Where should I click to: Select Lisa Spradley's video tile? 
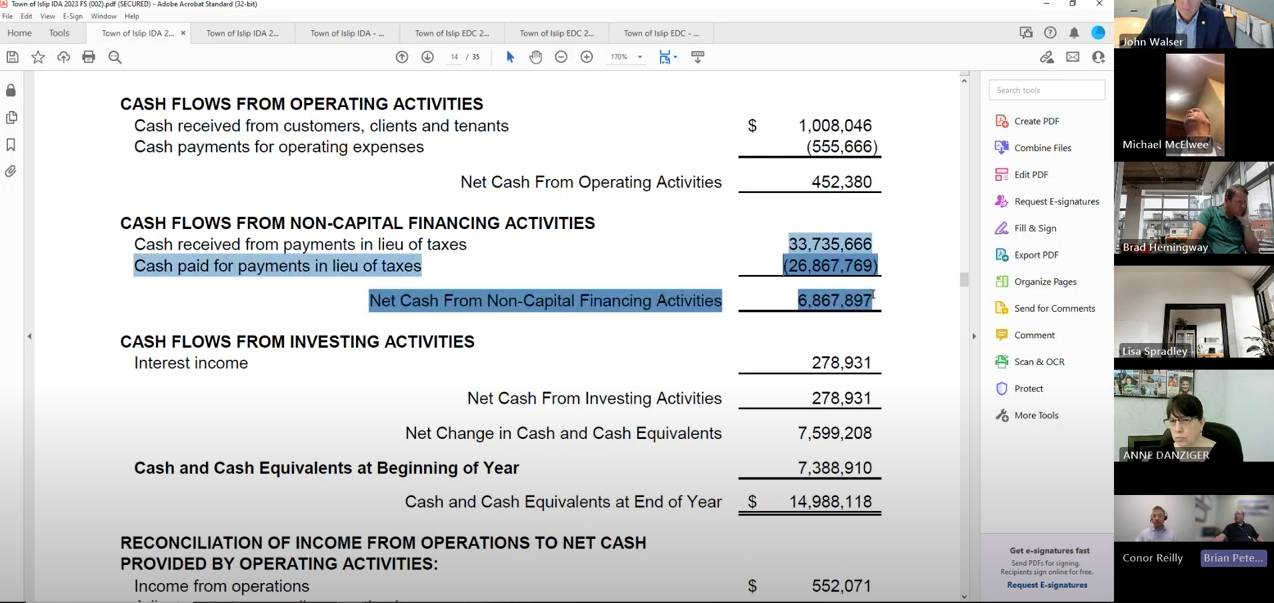click(x=1194, y=311)
